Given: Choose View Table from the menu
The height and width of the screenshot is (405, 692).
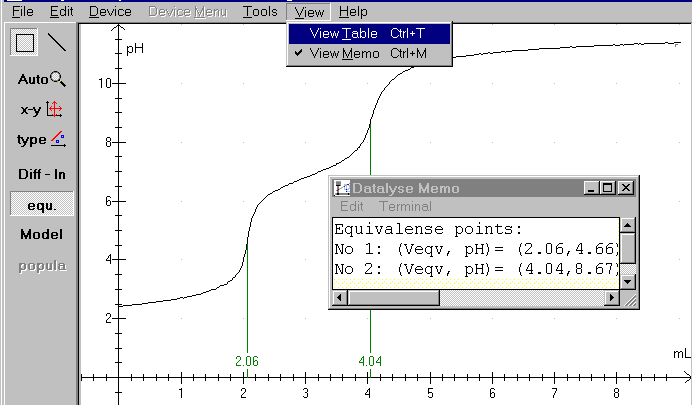Looking at the screenshot, I should pos(369,34).
